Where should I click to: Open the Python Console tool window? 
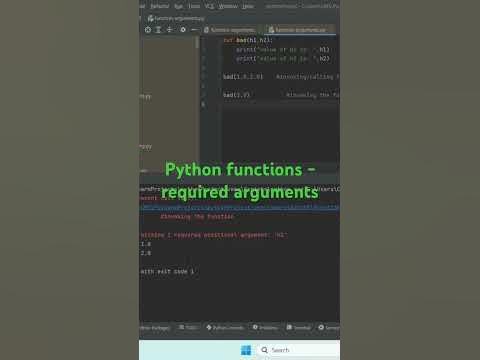pyautogui.click(x=225, y=328)
